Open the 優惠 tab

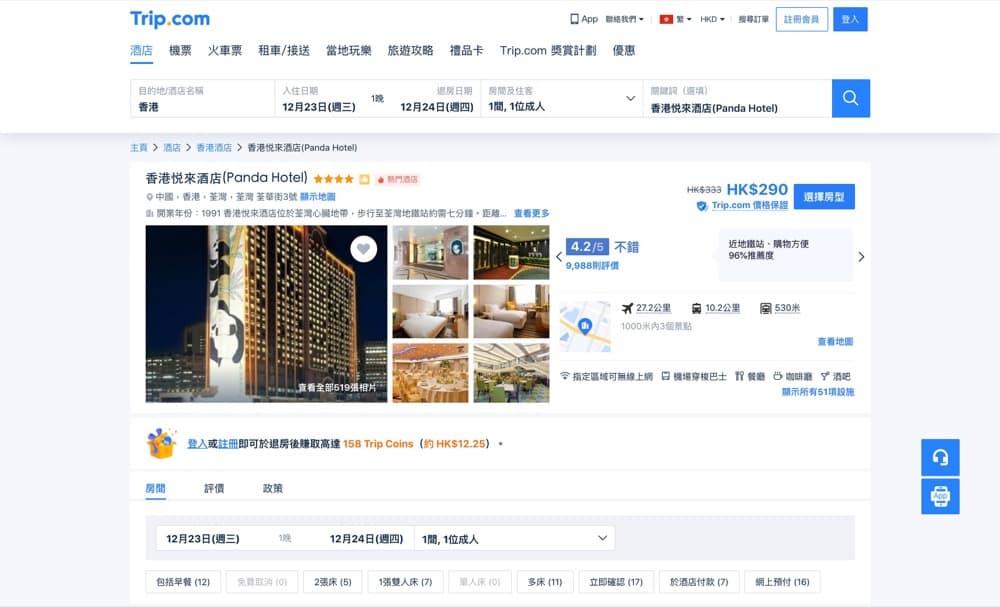[x=624, y=50]
